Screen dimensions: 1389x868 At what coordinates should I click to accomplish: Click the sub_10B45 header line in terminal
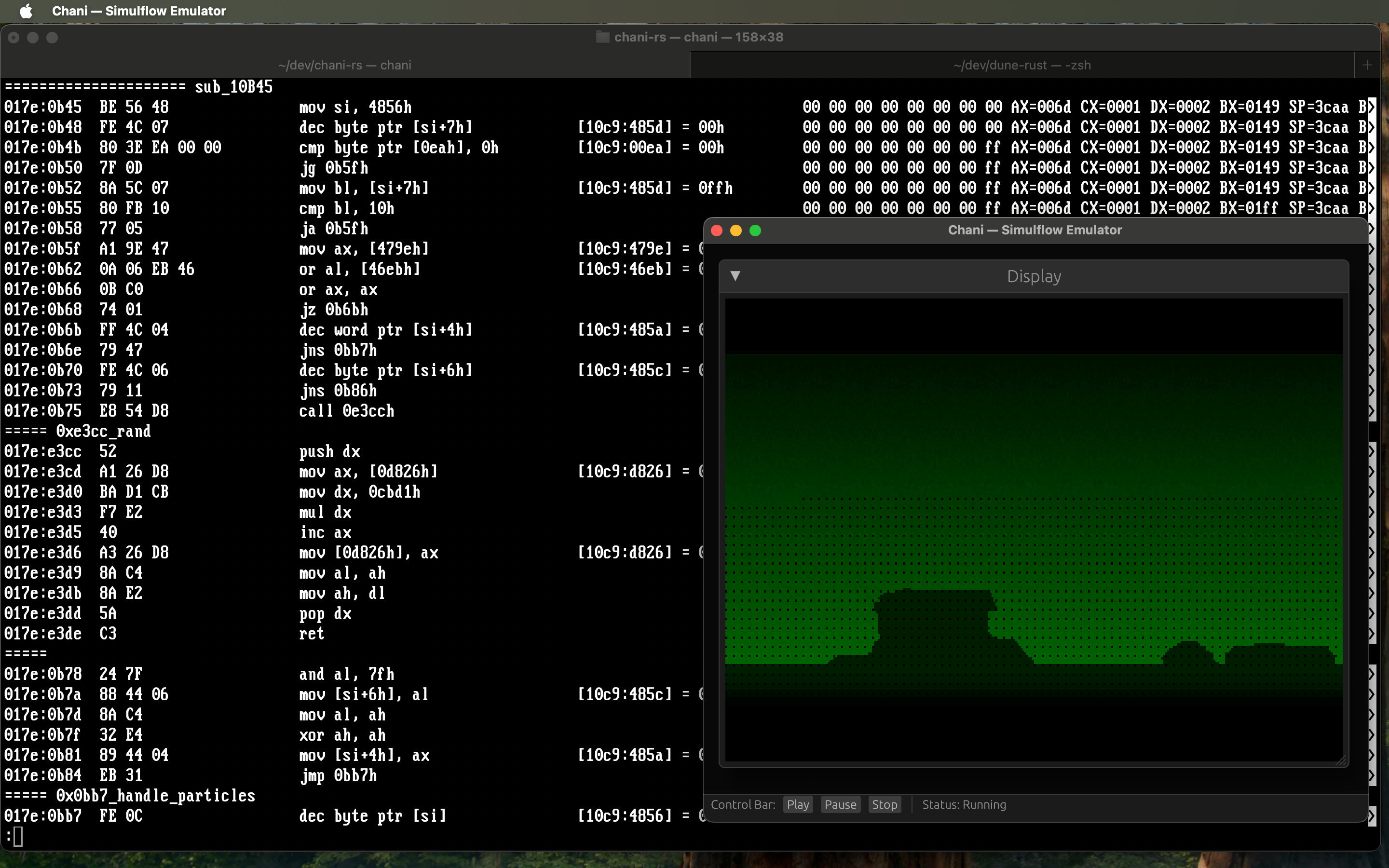233,87
